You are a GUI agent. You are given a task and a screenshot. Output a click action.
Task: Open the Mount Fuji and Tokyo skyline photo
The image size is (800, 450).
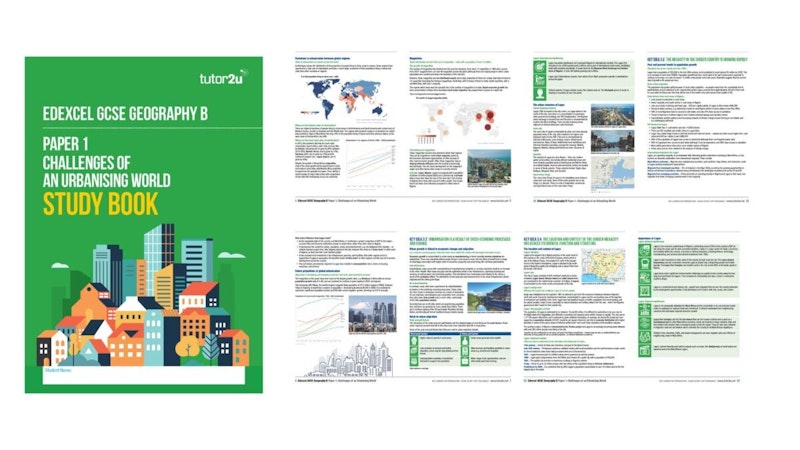(372, 314)
